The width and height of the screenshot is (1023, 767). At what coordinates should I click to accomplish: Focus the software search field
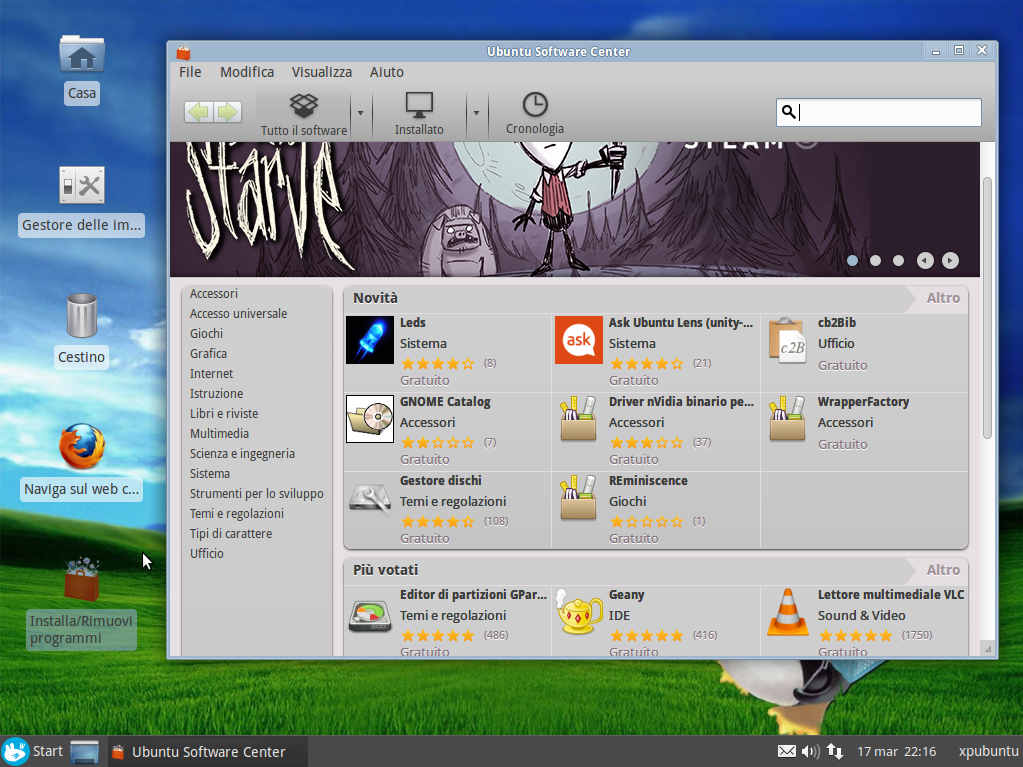[x=878, y=112]
